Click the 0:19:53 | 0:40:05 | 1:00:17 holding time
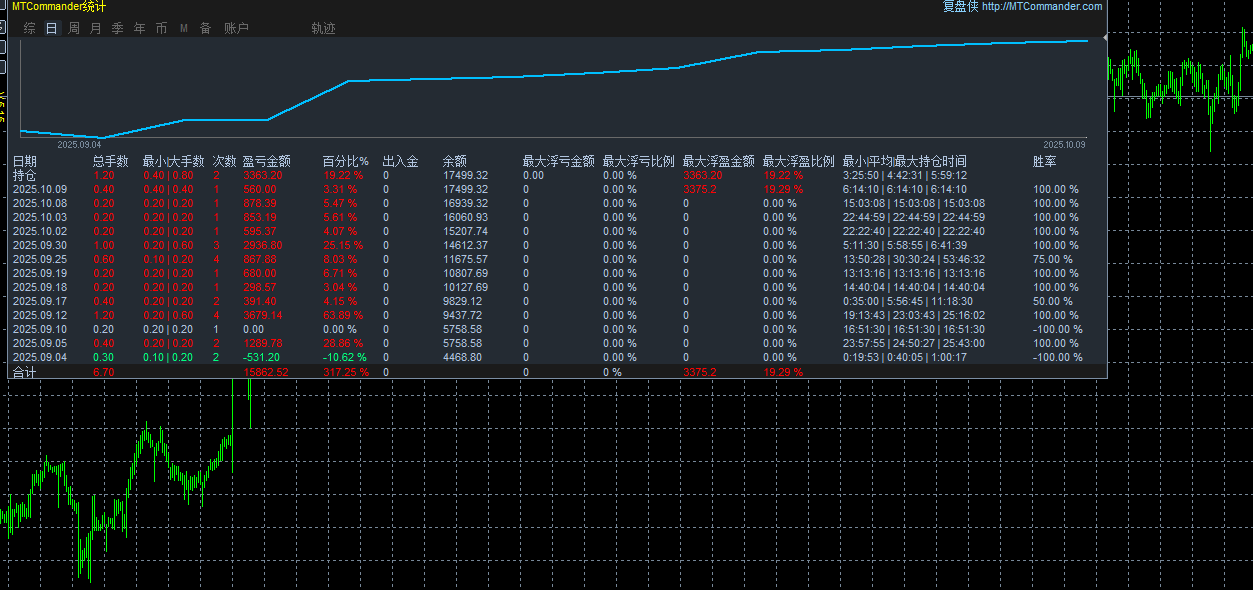 pos(905,357)
